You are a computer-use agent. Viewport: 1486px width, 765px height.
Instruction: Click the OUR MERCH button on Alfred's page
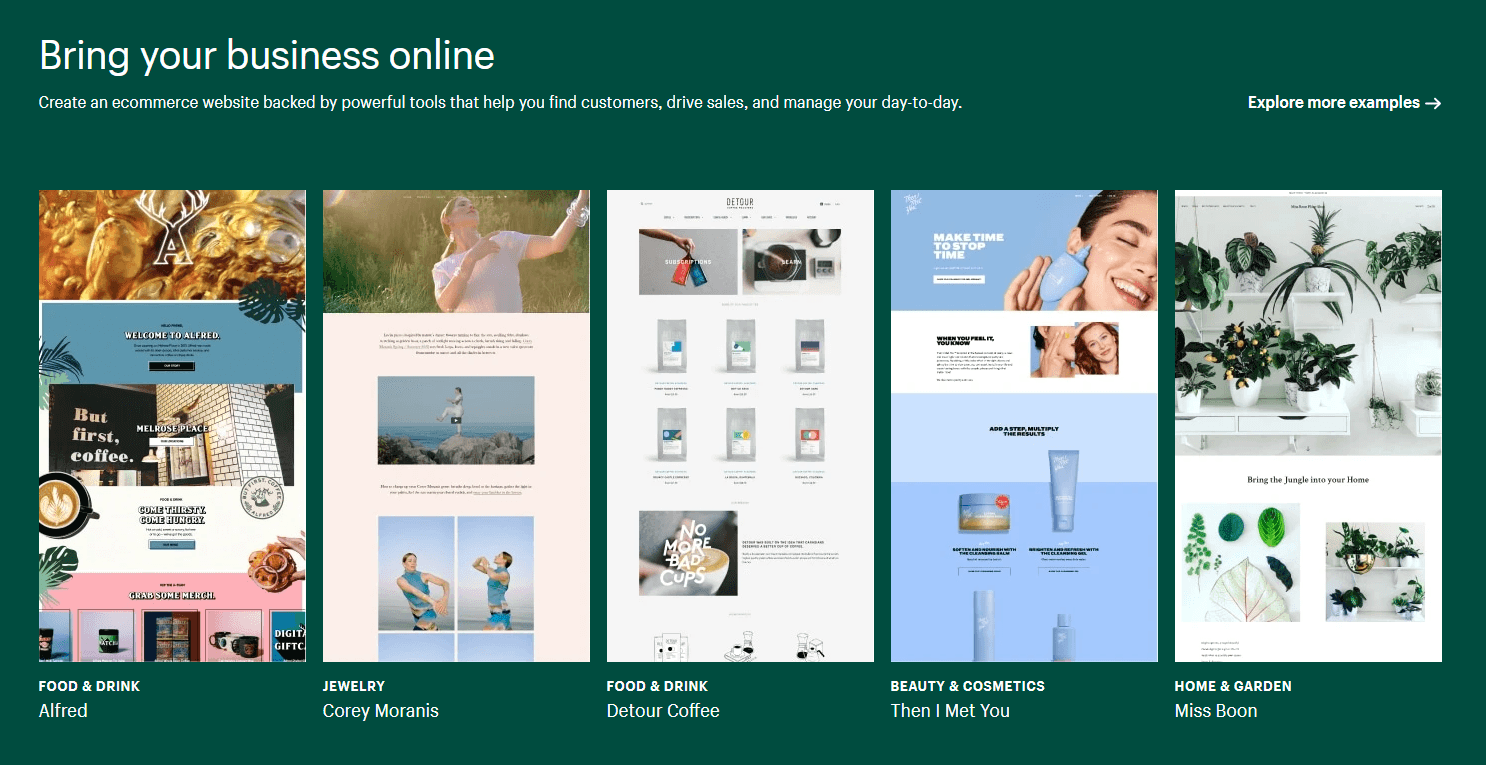click(x=171, y=545)
